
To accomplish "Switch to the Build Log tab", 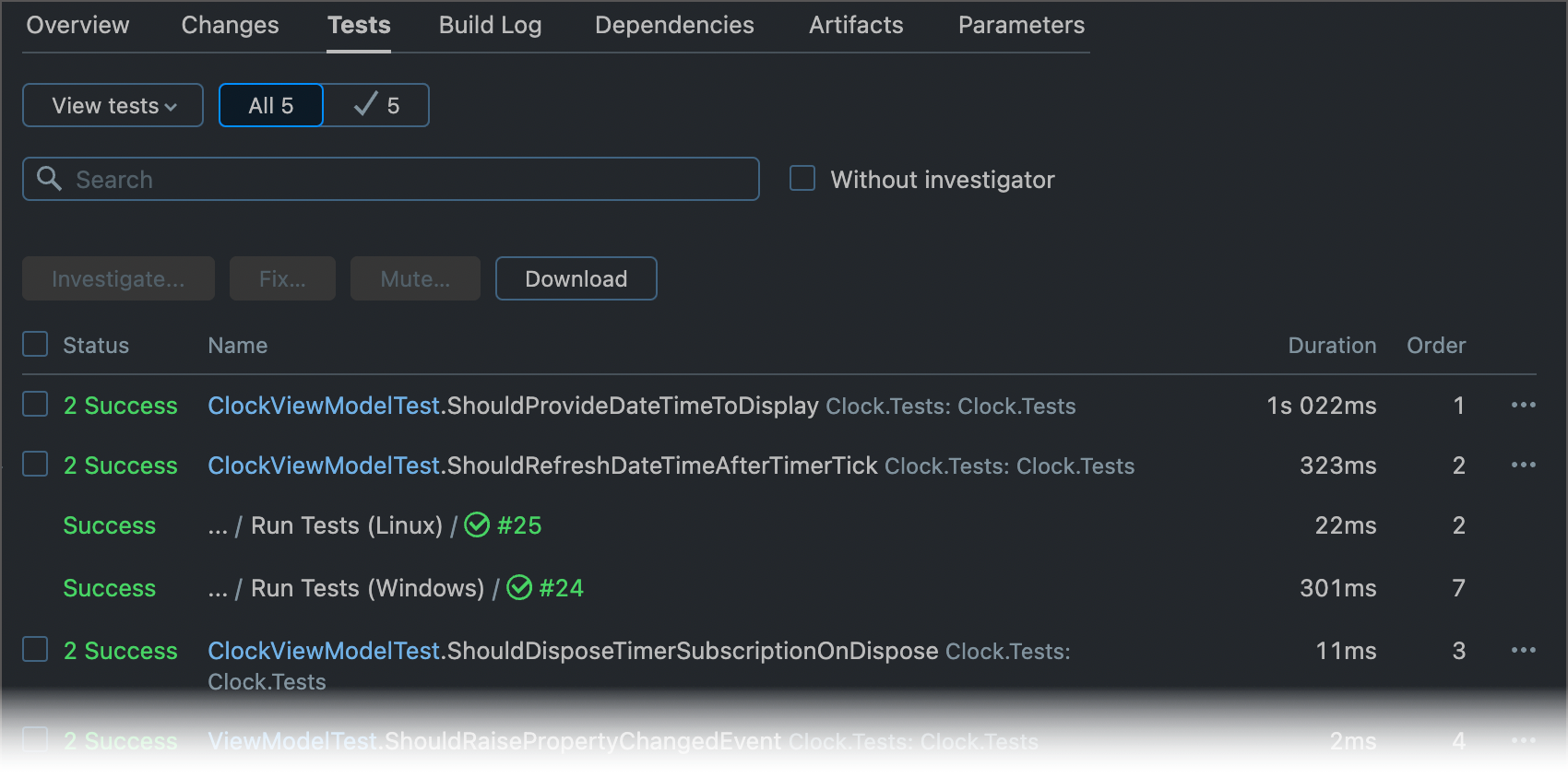I will pyautogui.click(x=490, y=25).
